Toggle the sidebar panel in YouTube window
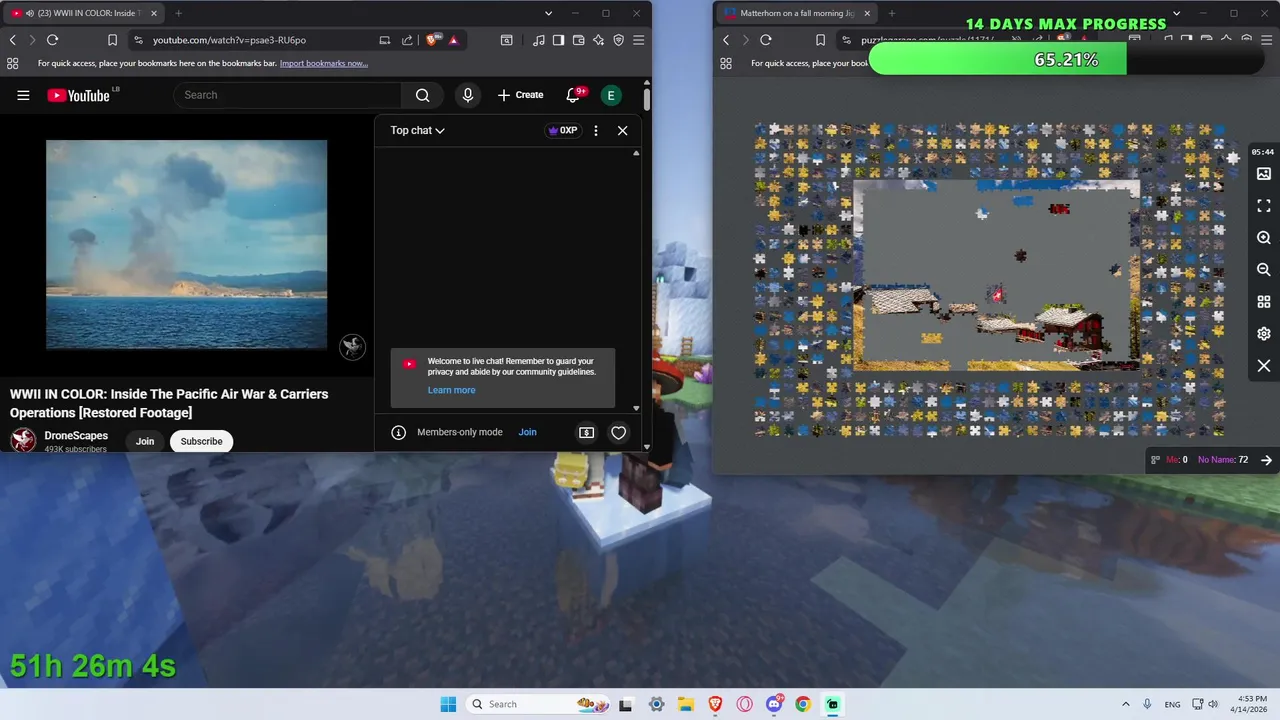Screen dimensions: 1280x720 point(558,40)
